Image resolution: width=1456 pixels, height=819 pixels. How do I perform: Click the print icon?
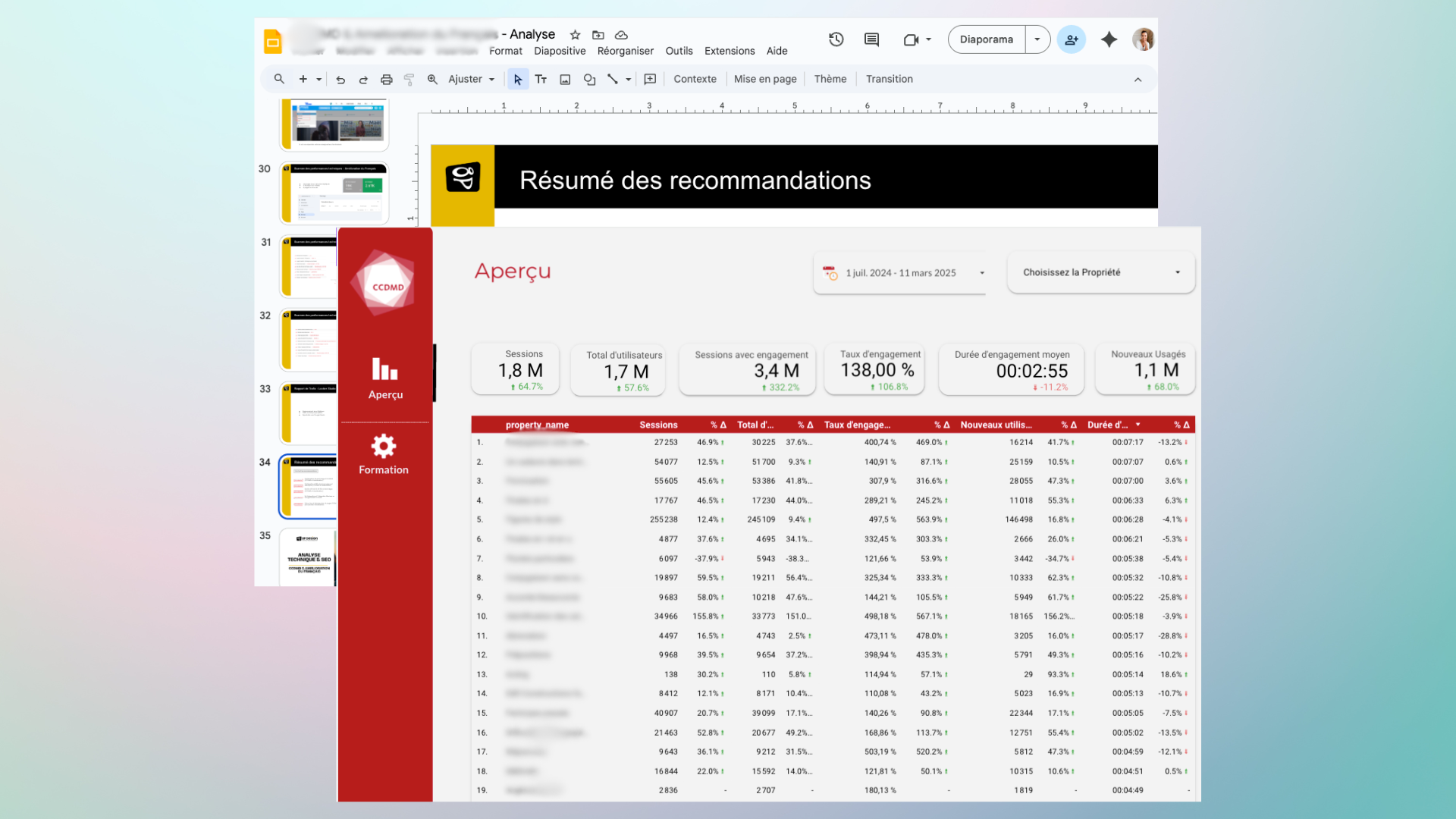pyautogui.click(x=386, y=79)
